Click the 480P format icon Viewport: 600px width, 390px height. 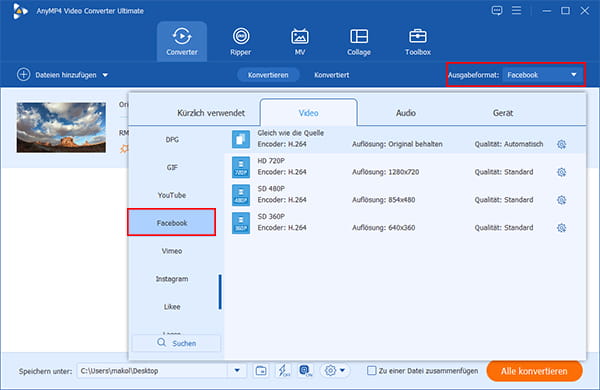tap(241, 195)
